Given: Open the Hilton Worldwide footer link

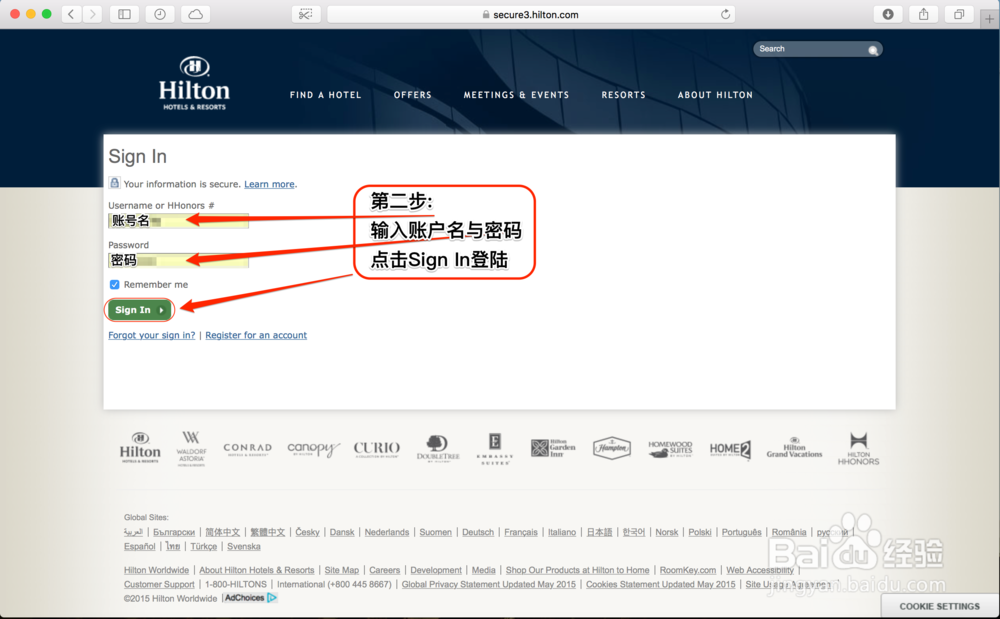Looking at the screenshot, I should [156, 571].
